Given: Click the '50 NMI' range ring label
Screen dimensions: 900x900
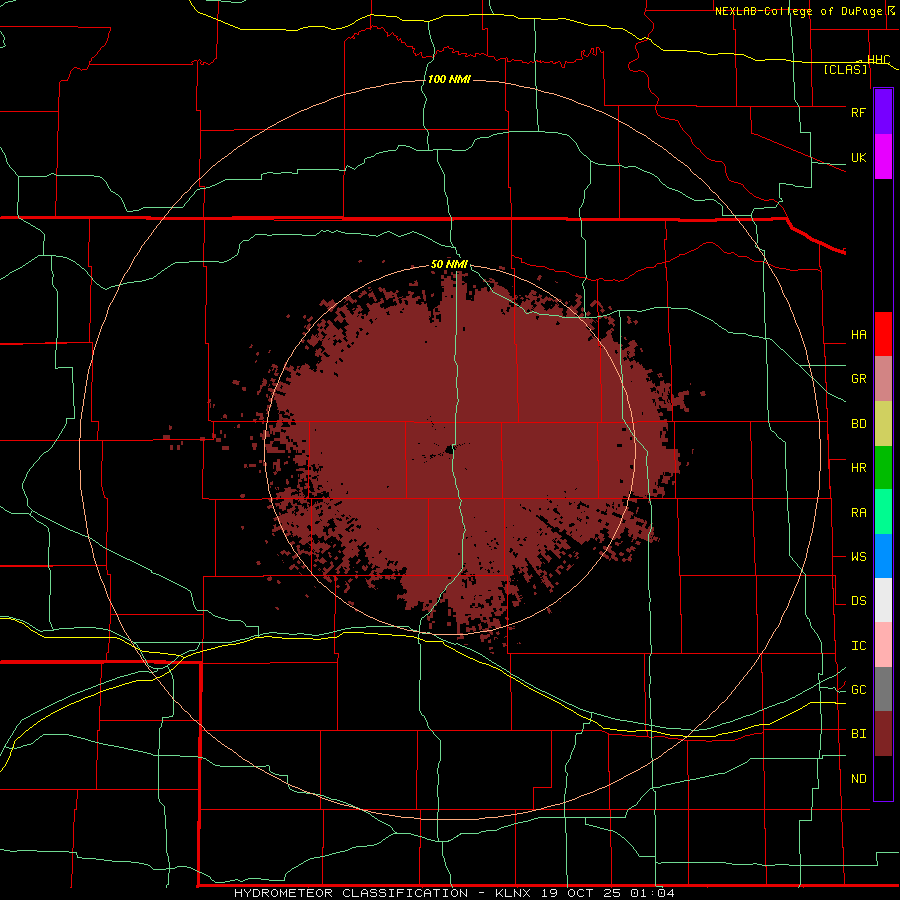Looking at the screenshot, I should point(449,265).
